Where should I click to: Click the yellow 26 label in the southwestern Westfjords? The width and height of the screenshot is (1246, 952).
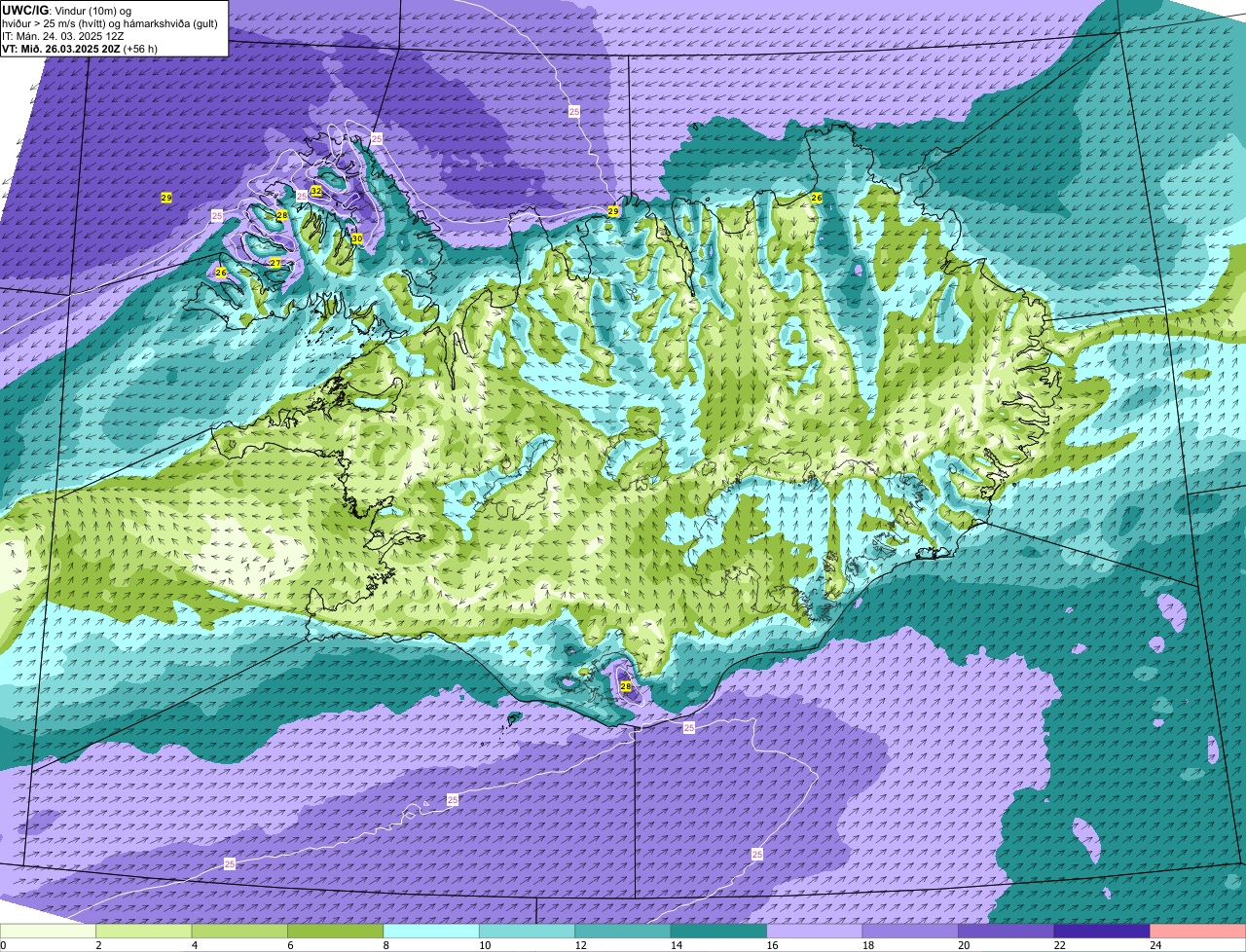click(x=221, y=273)
